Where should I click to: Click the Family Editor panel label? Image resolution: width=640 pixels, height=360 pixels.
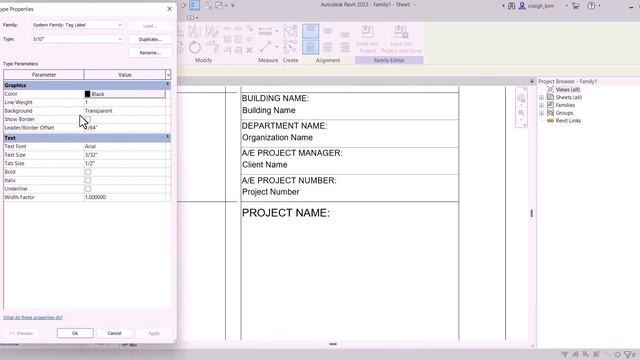389,60
